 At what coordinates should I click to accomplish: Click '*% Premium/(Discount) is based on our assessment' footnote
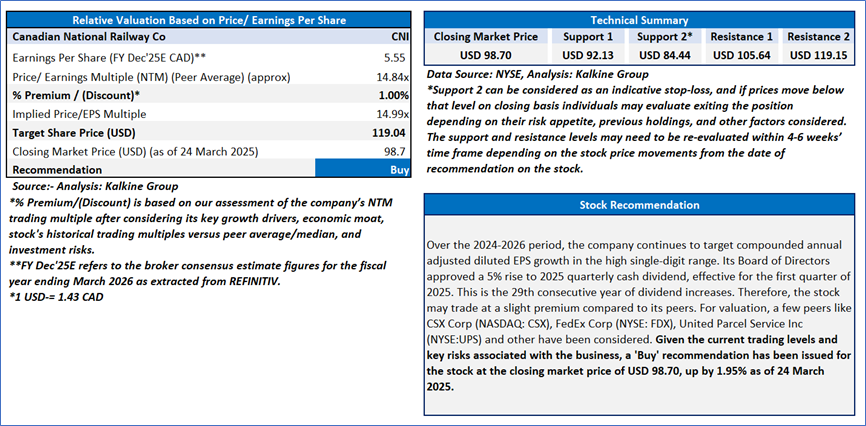click(x=200, y=226)
